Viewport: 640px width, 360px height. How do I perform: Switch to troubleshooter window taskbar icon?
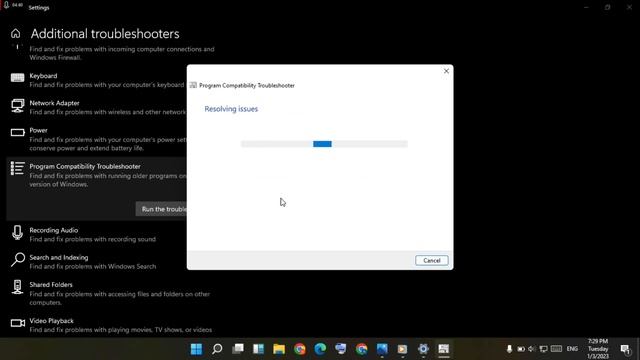pyautogui.click(x=444, y=349)
